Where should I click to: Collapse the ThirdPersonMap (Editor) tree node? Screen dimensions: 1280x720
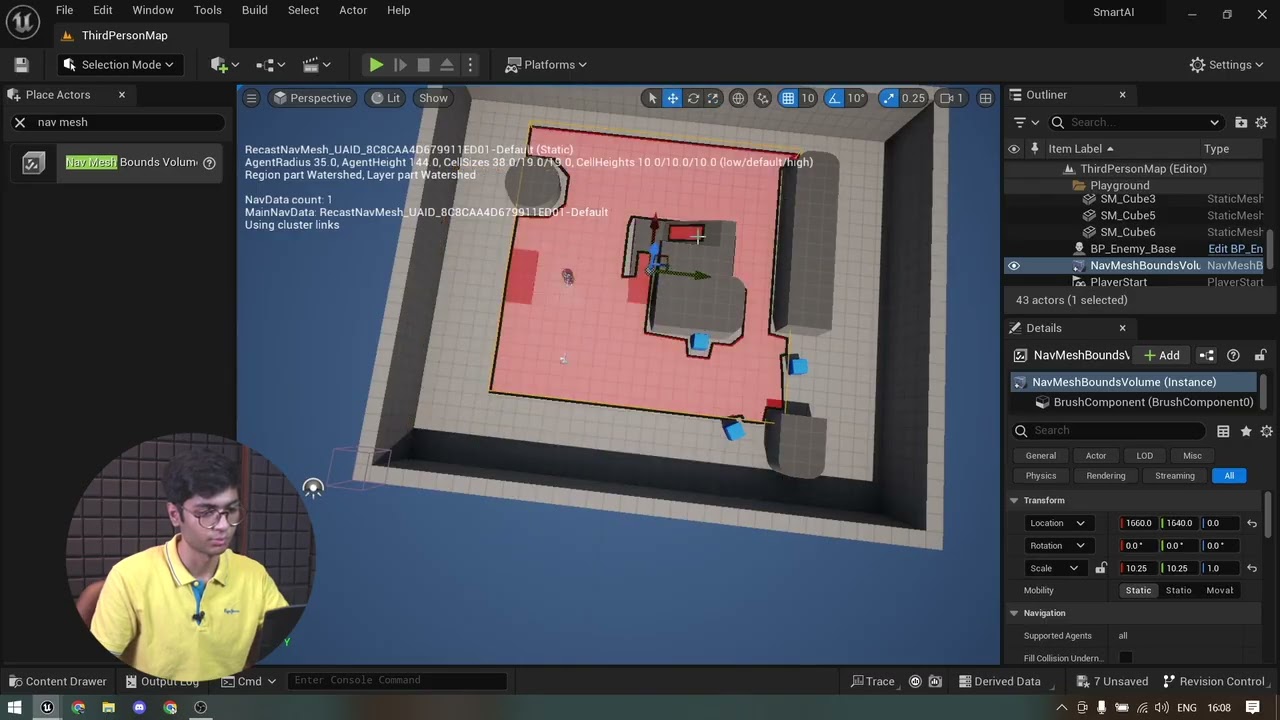(1069, 169)
